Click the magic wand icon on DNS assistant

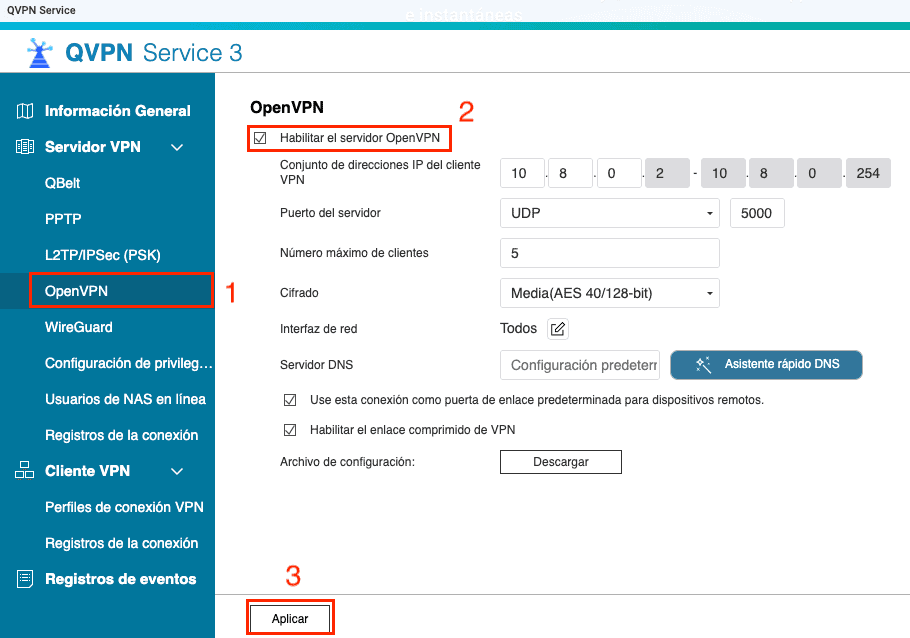click(703, 365)
